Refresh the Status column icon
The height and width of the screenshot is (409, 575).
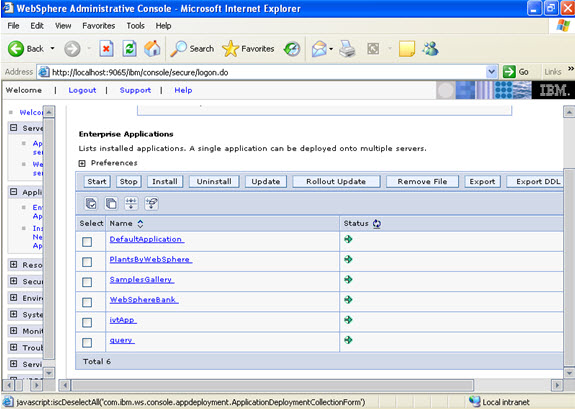pyautogui.click(x=377, y=224)
